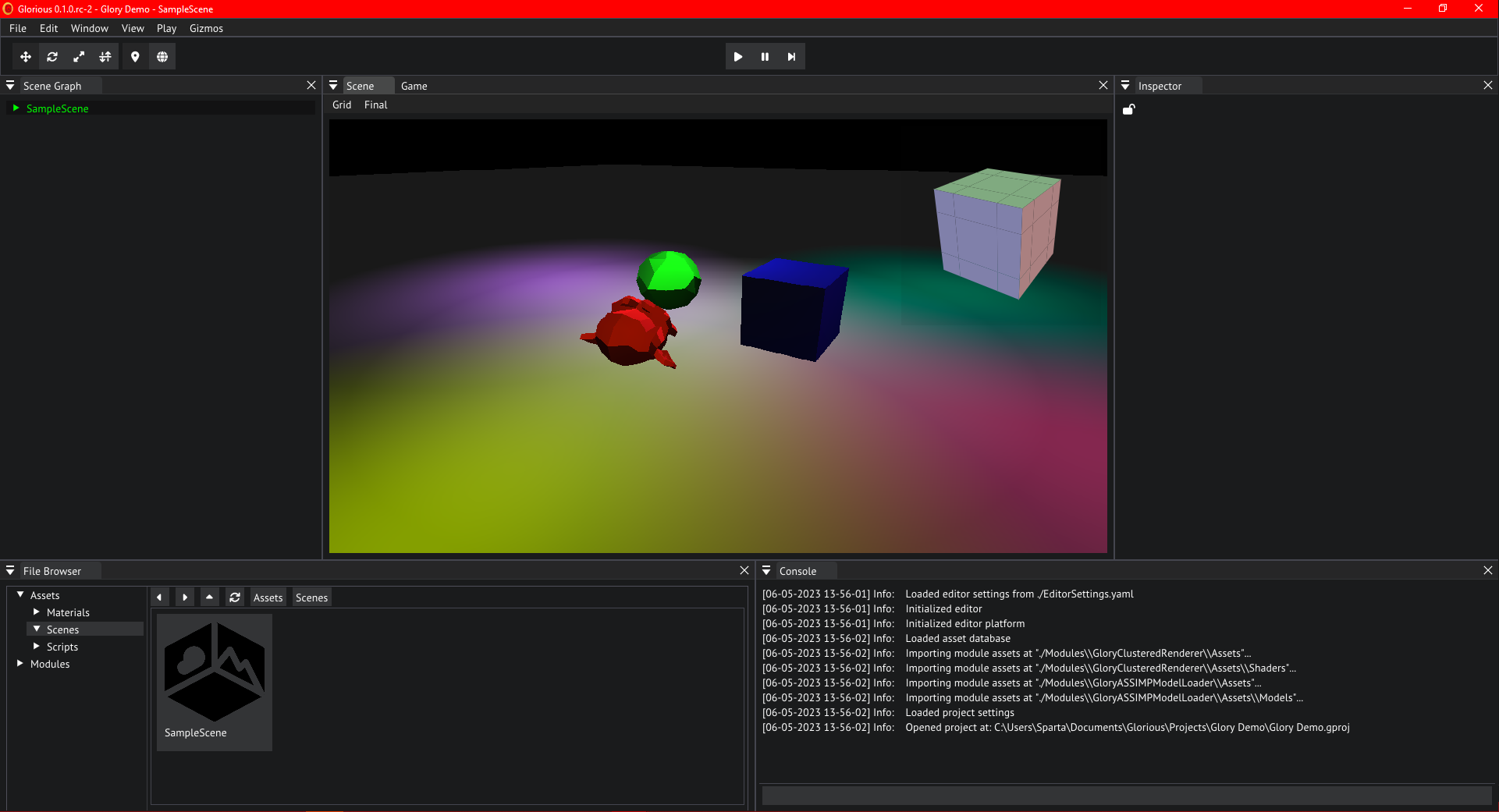Refresh the File Browser contents

(x=235, y=597)
